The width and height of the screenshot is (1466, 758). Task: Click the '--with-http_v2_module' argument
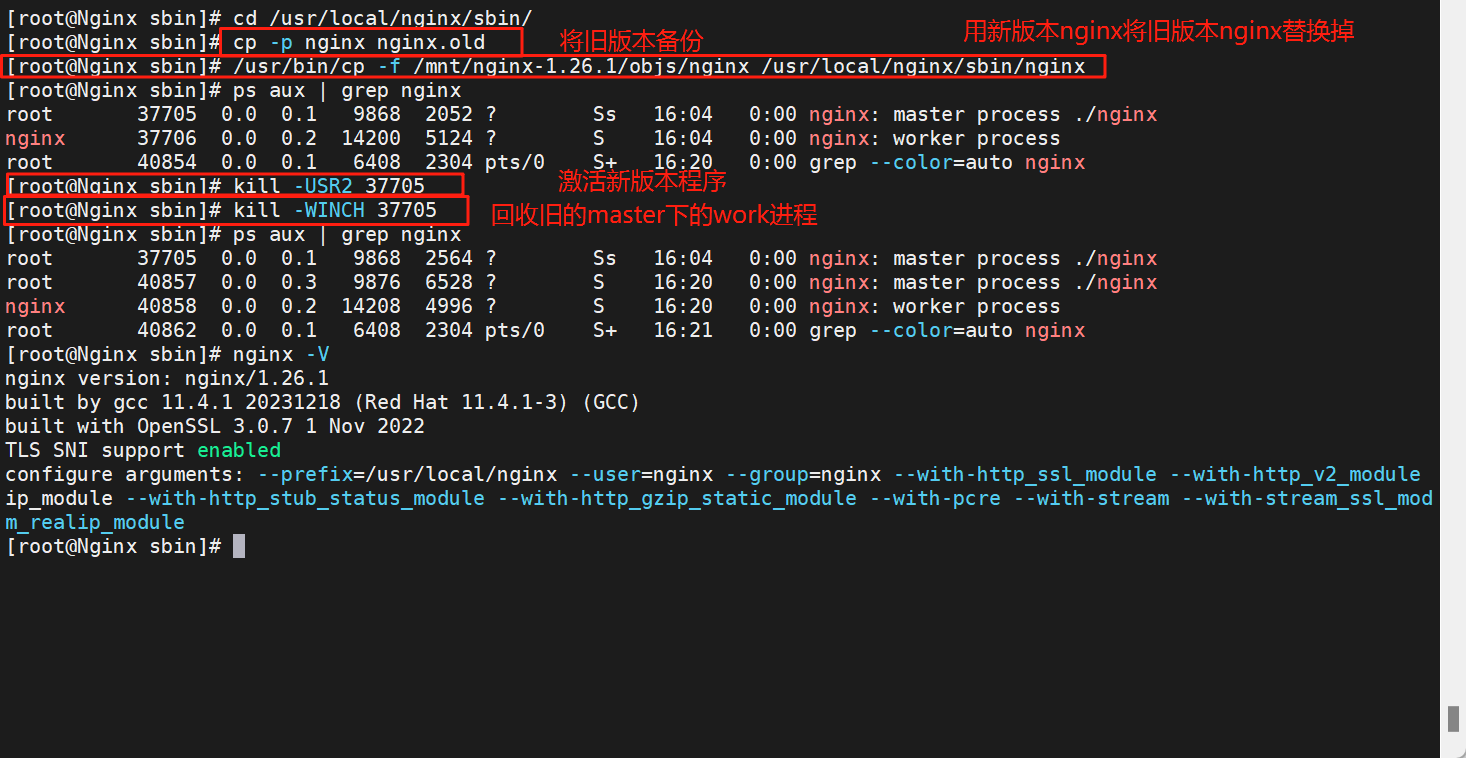pos(1295,474)
